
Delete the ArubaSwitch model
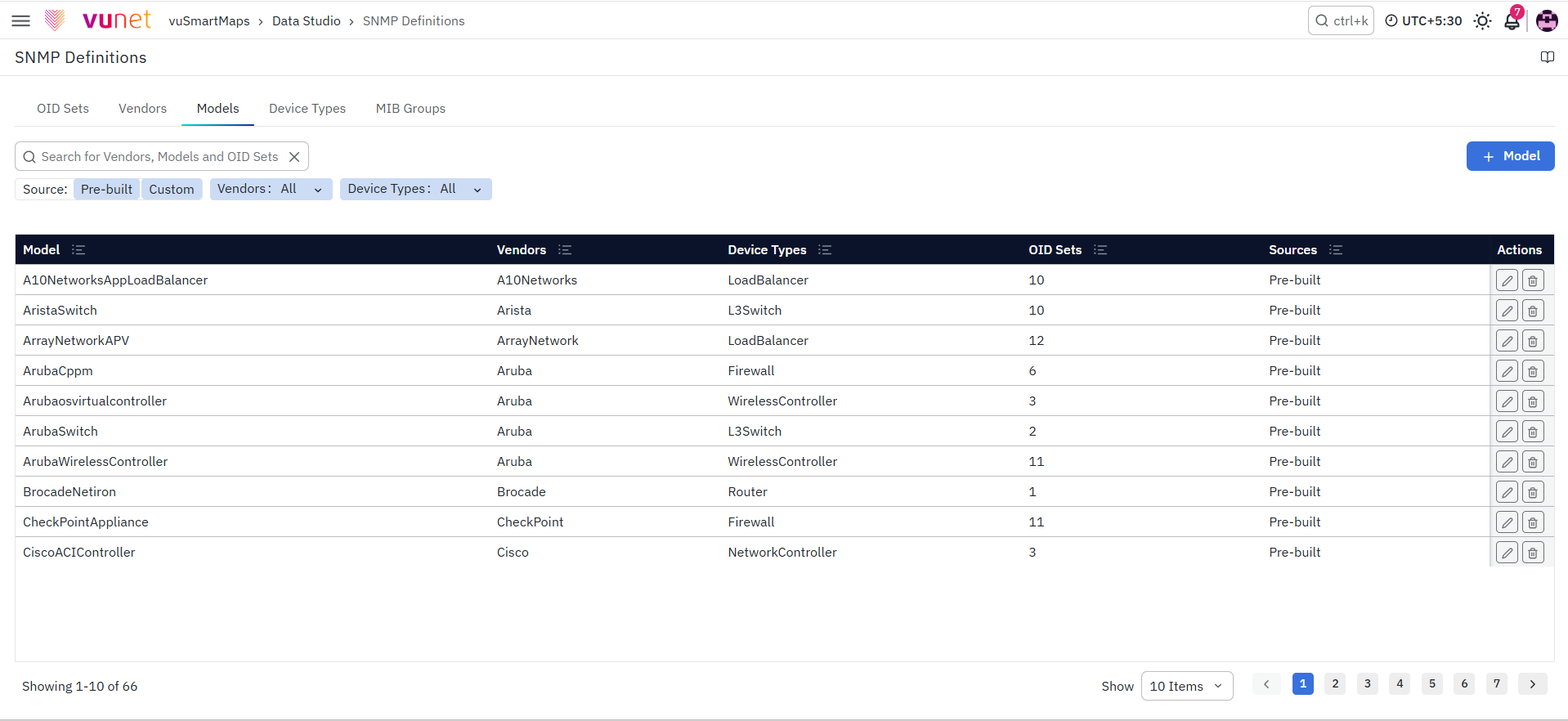click(1533, 432)
